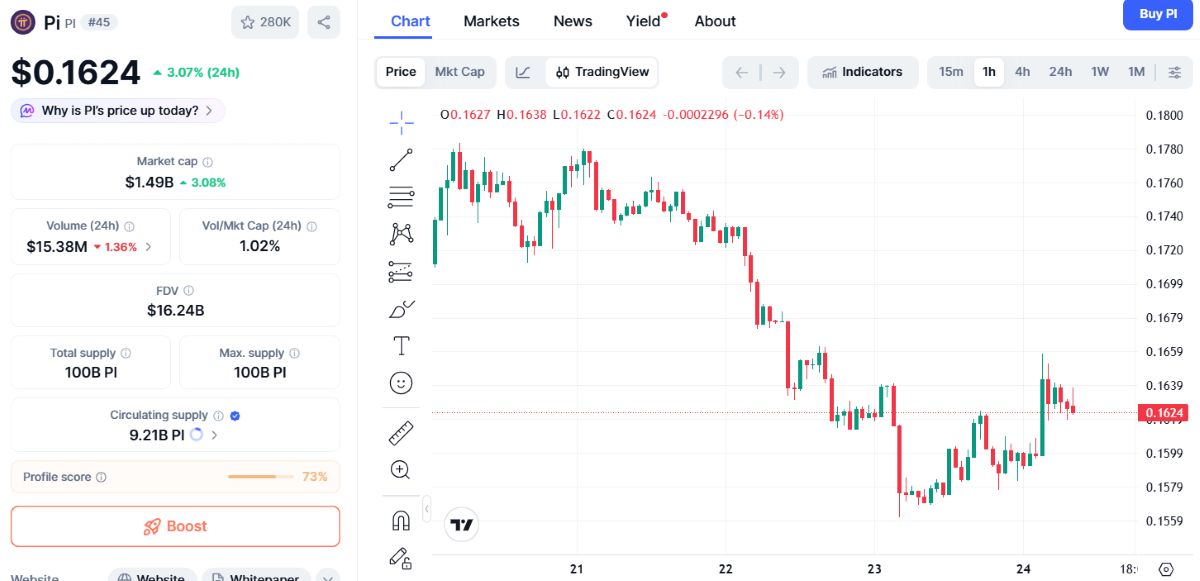Toggle the magnet snap mode
The image size is (1200, 581).
pos(401,521)
